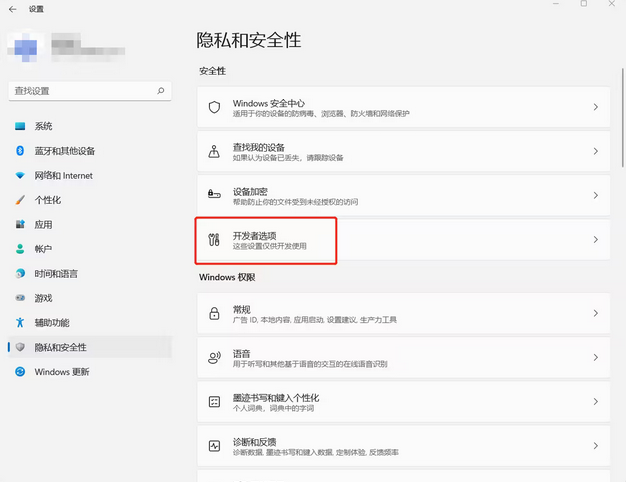Click the 游戏 controller icon
This screenshot has width=627, height=482.
click(x=20, y=298)
